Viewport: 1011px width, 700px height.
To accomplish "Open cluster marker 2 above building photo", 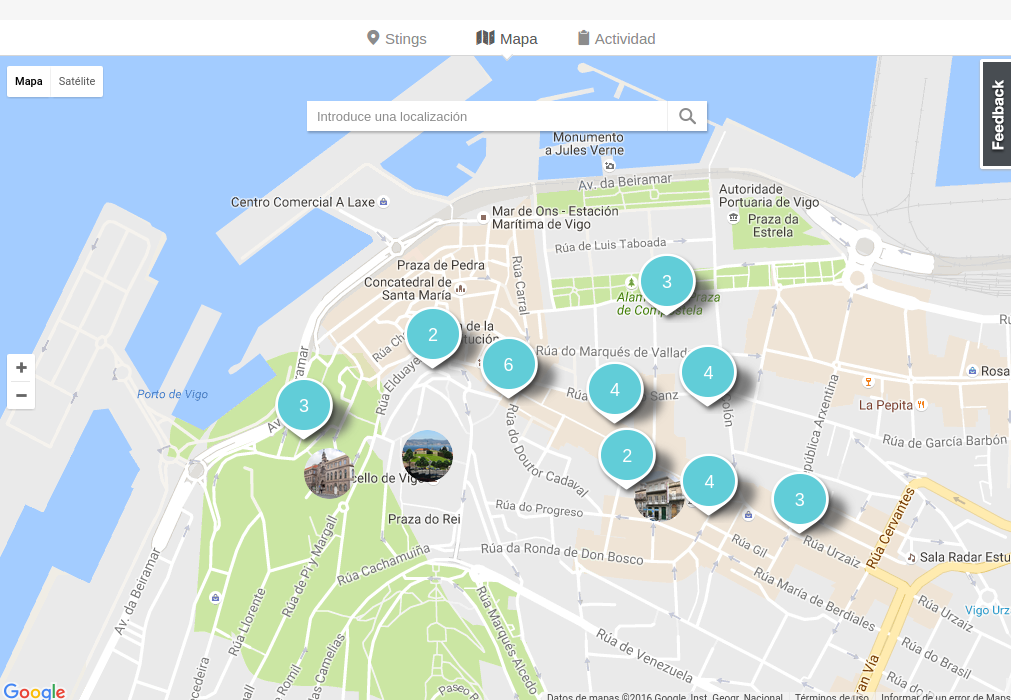I will [627, 456].
